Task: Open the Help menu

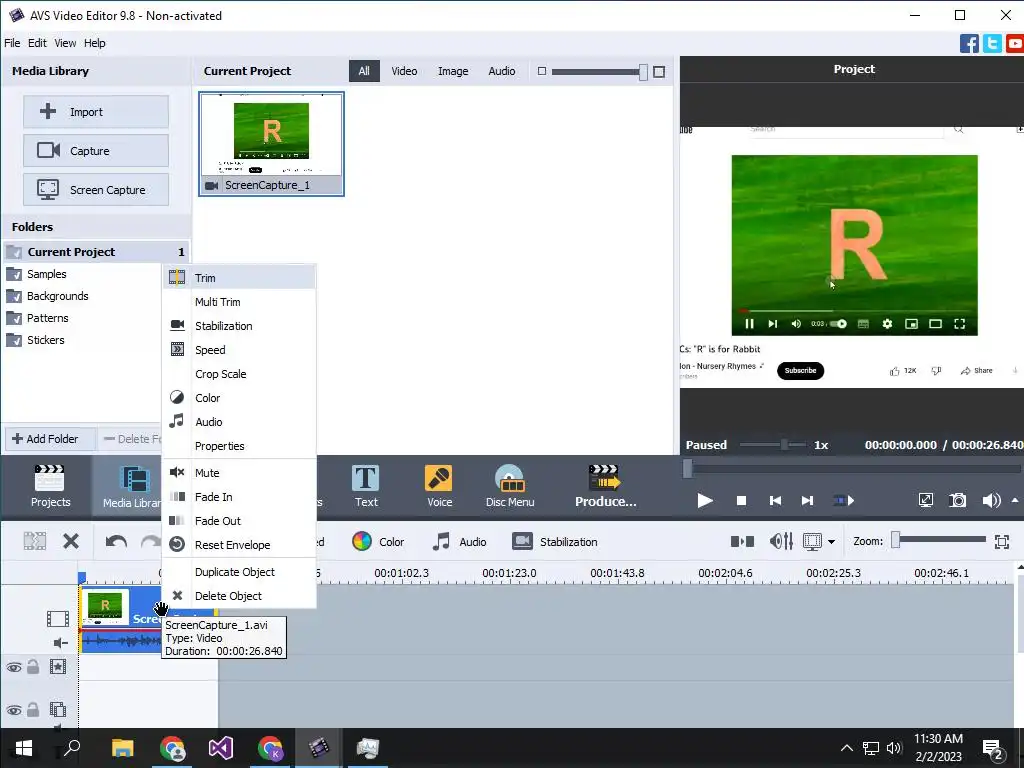Action: pyautogui.click(x=95, y=43)
